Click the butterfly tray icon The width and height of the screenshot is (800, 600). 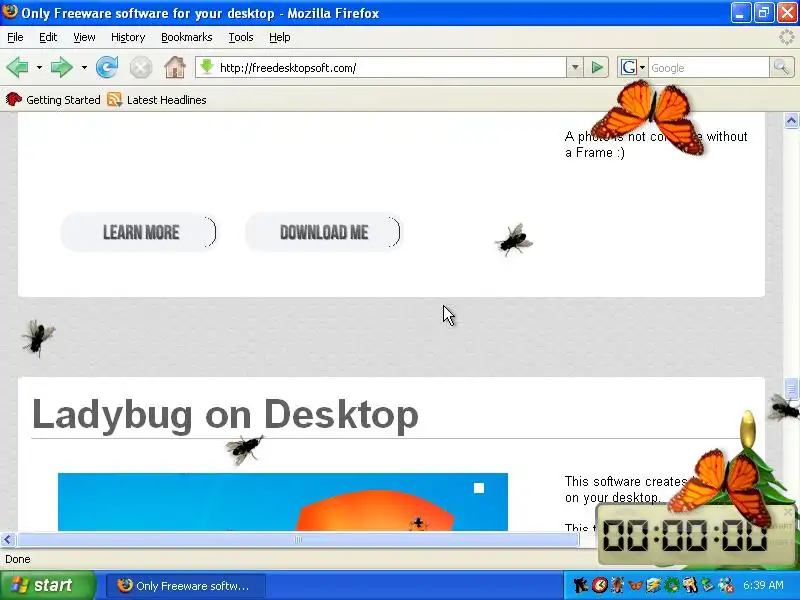(635, 585)
